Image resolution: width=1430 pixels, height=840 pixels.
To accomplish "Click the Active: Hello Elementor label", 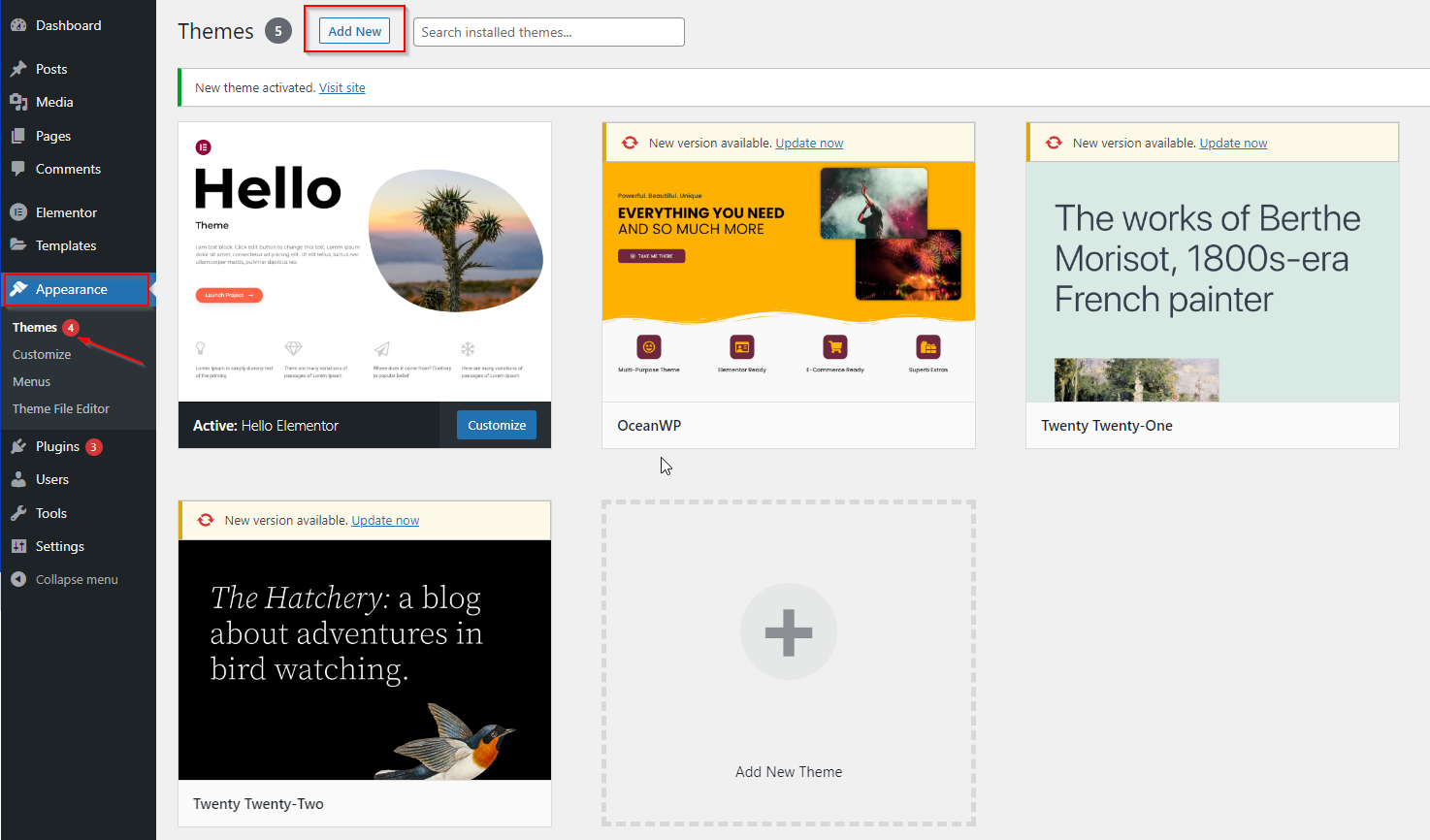I will point(266,426).
